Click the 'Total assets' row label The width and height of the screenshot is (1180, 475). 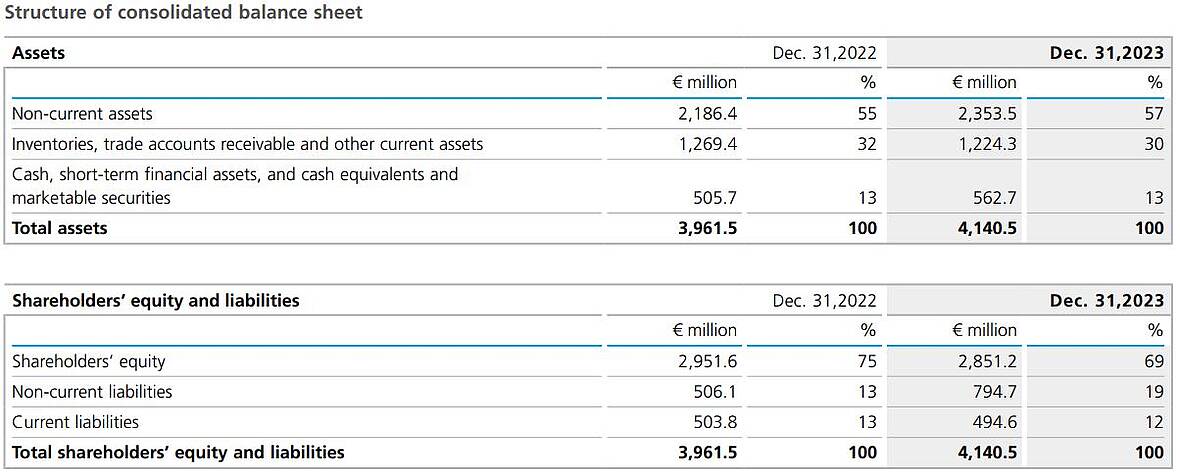(59, 228)
